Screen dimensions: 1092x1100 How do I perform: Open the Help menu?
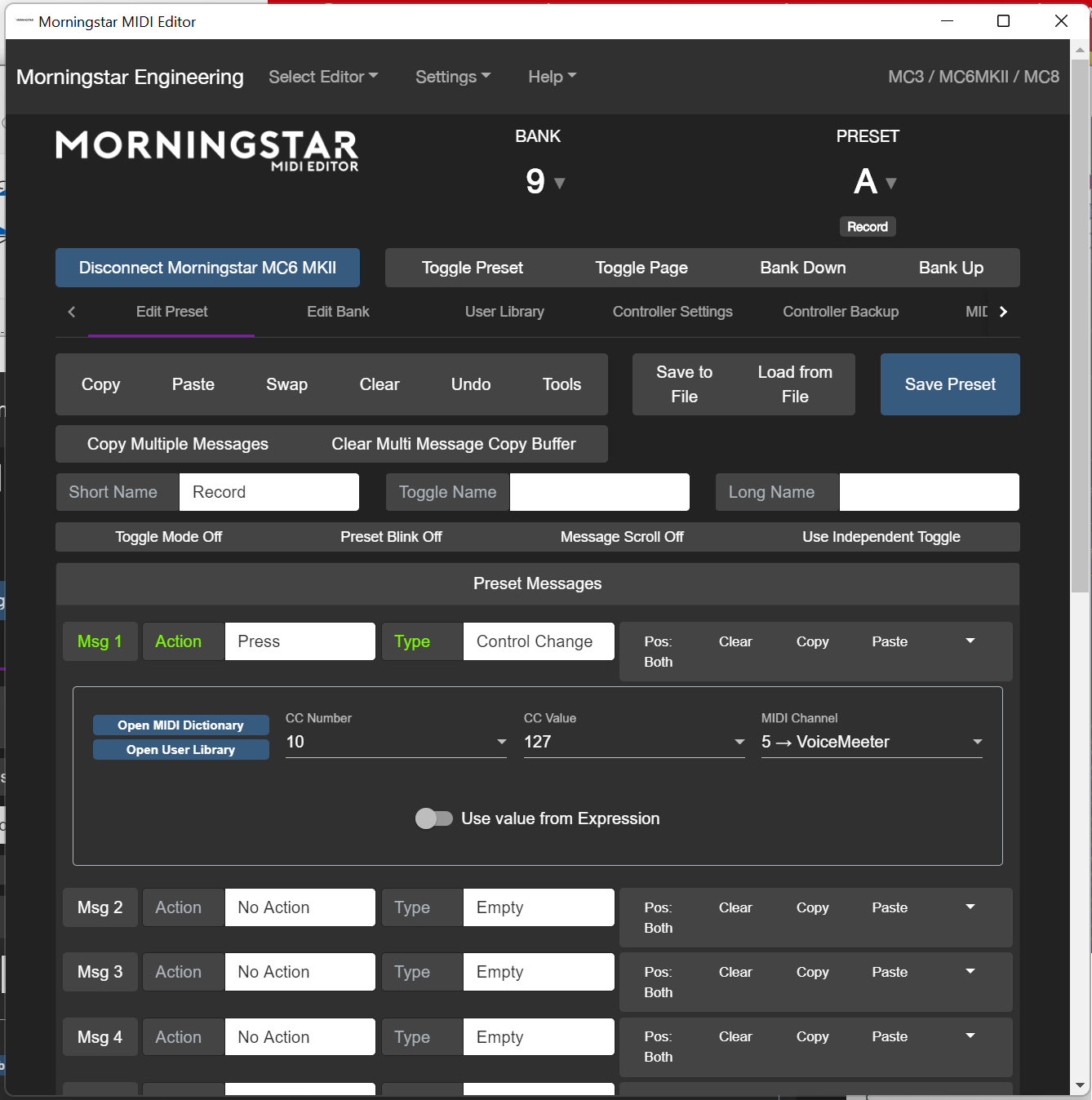click(553, 77)
